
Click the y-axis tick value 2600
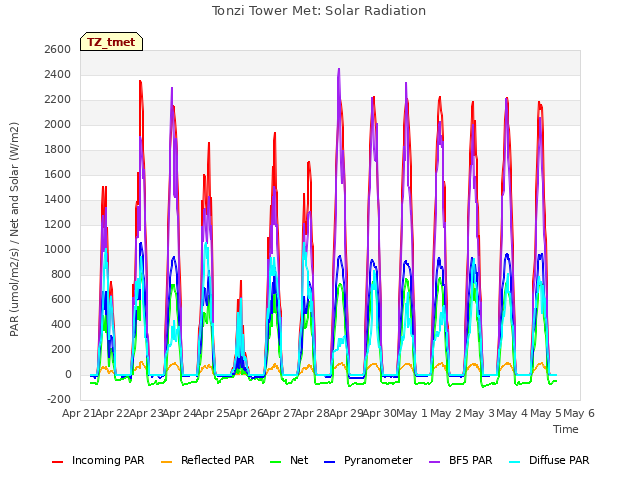(x=58, y=49)
